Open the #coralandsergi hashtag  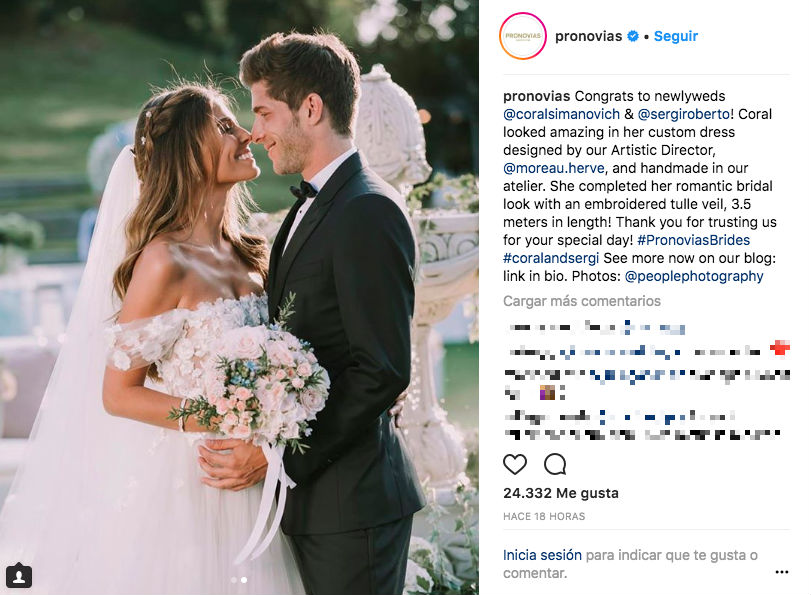tap(551, 258)
